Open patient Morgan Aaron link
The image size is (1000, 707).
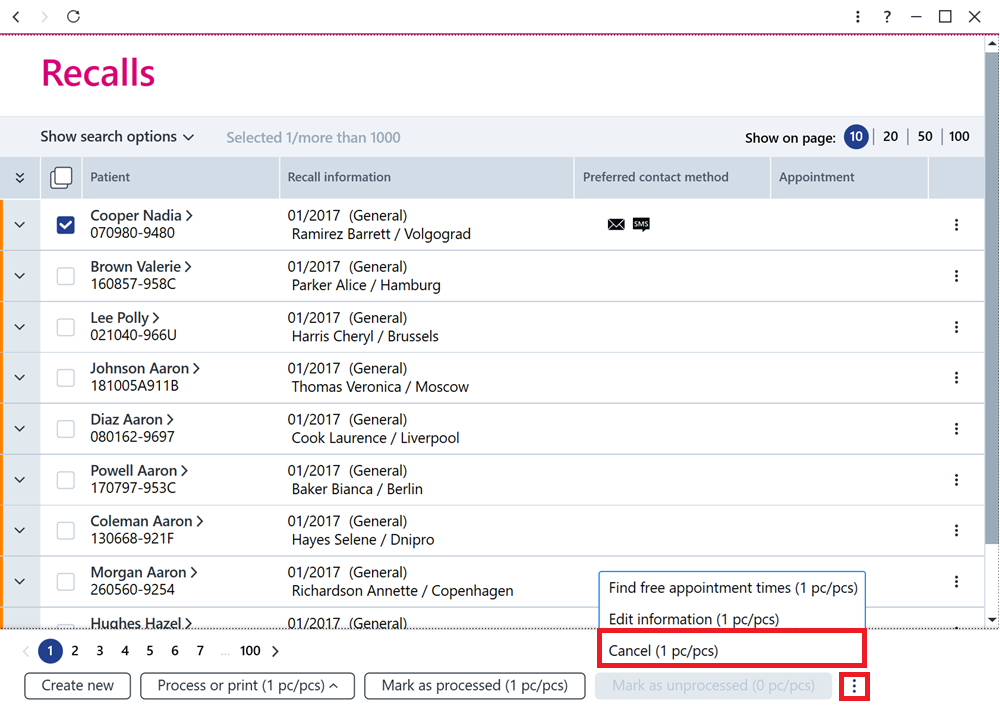coord(143,572)
